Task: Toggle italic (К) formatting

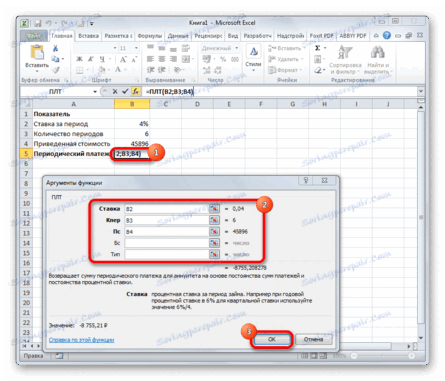Action: point(90,59)
